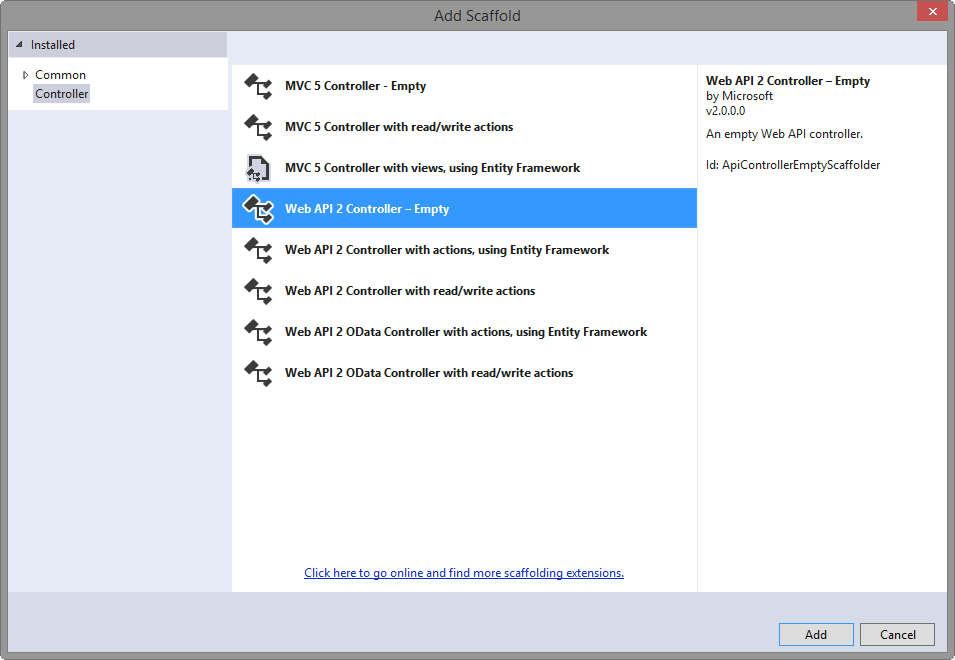Click the Add button
The image size is (955, 660).
[x=816, y=634]
